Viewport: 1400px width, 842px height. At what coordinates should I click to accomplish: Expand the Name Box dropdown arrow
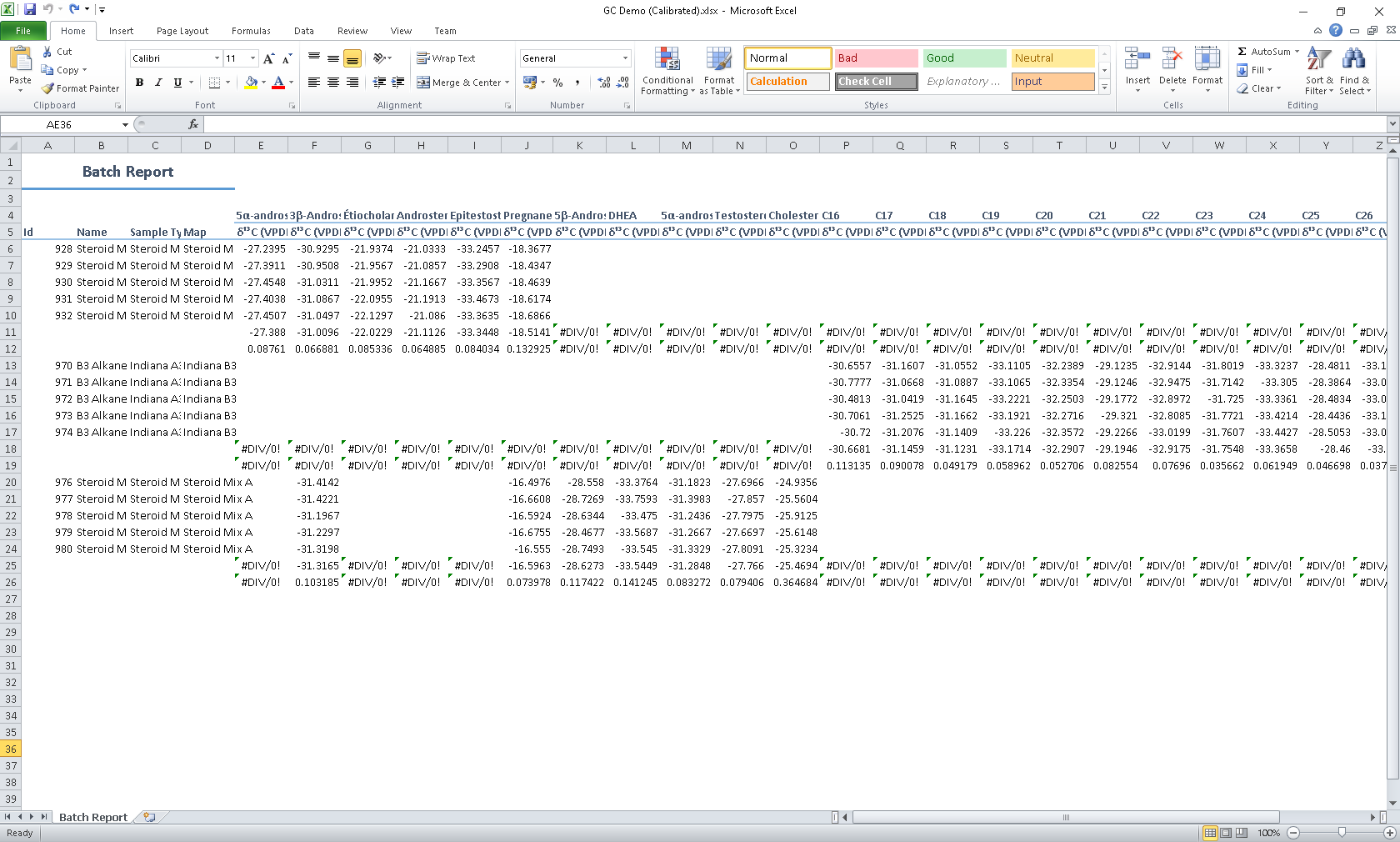(x=125, y=125)
